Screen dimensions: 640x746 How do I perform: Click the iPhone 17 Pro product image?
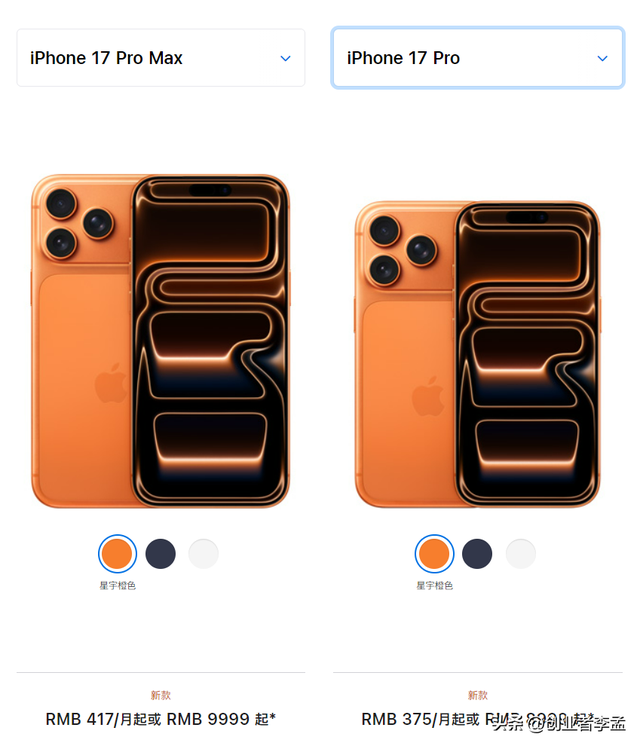pyautogui.click(x=478, y=354)
